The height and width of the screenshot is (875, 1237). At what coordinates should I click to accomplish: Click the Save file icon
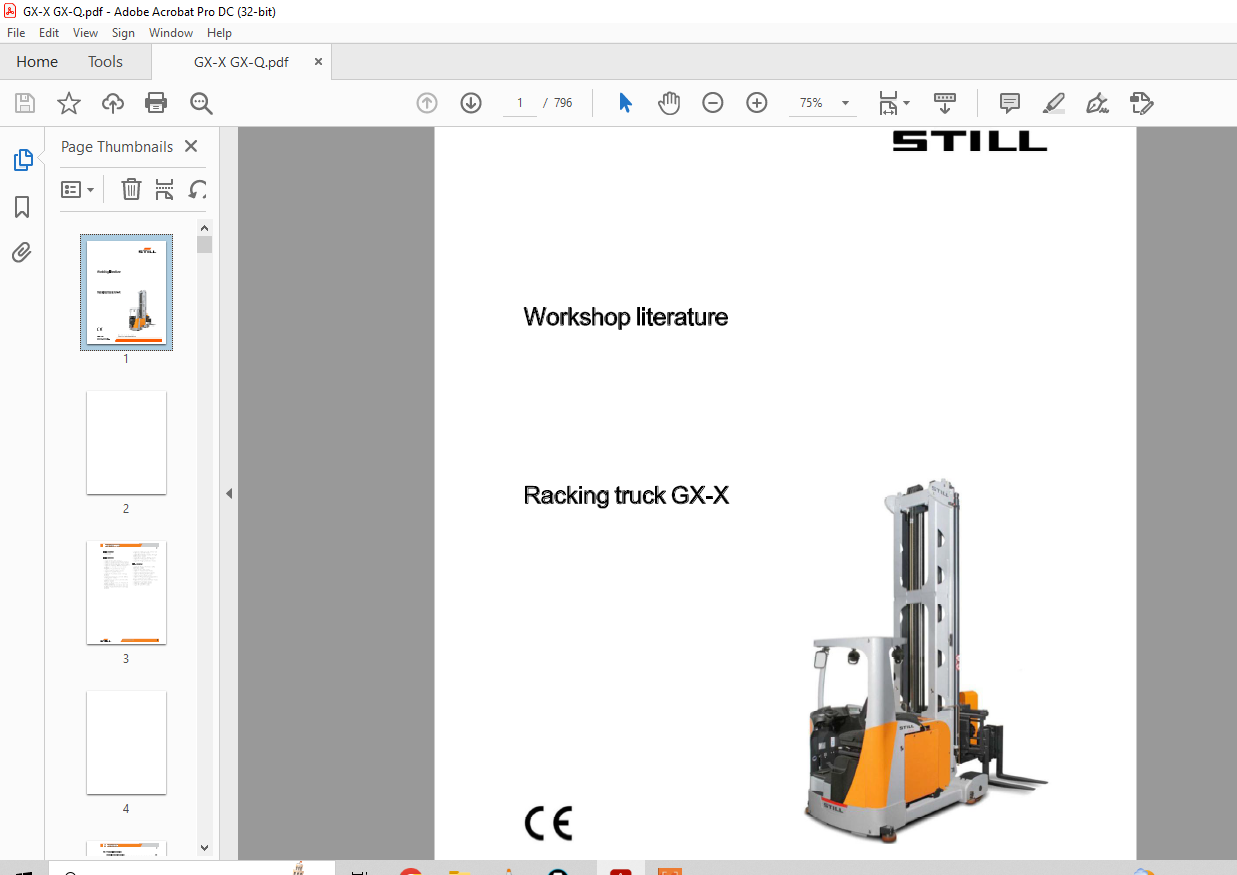click(25, 103)
